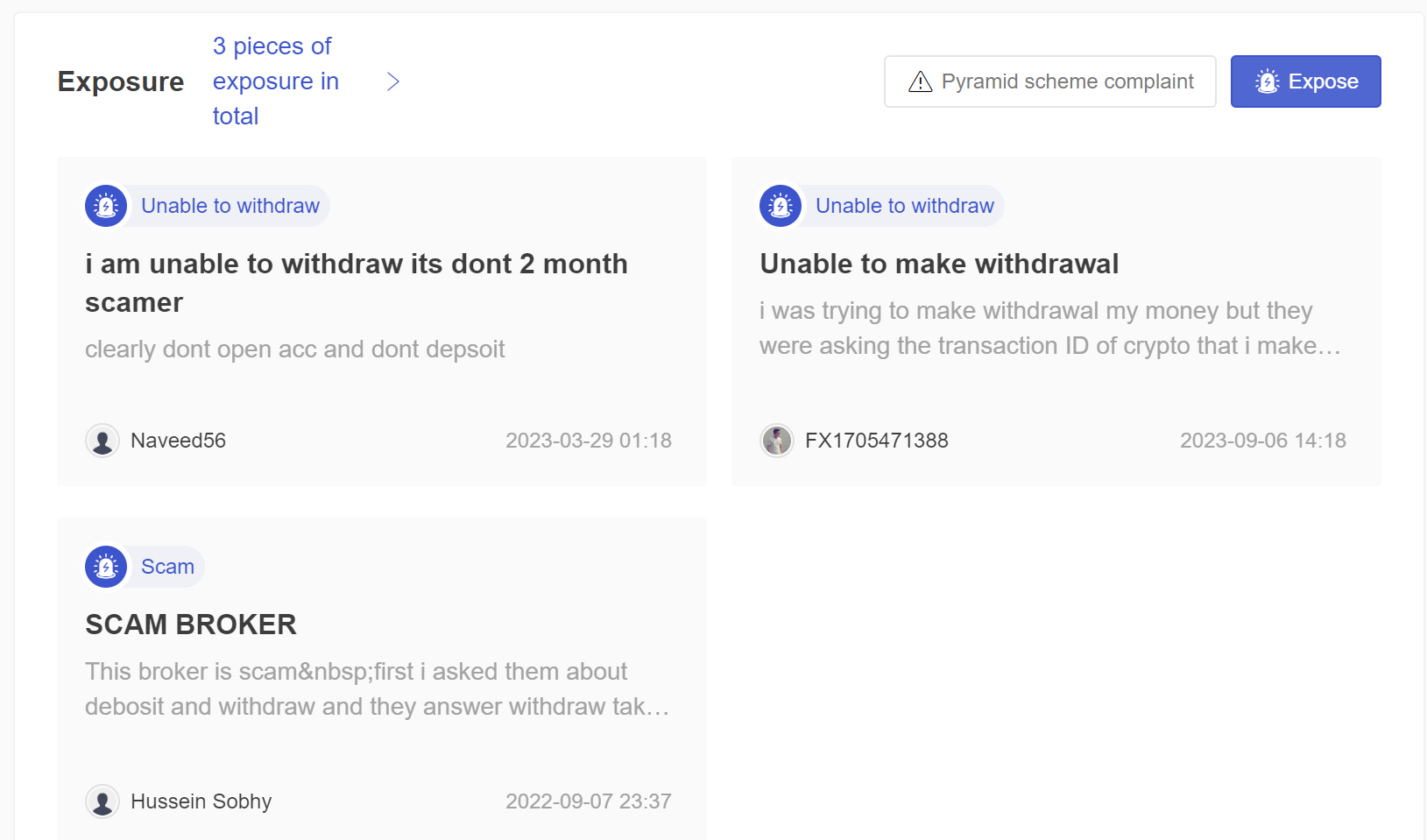
Task: Click Naveed56's avatar icon
Action: 102,441
